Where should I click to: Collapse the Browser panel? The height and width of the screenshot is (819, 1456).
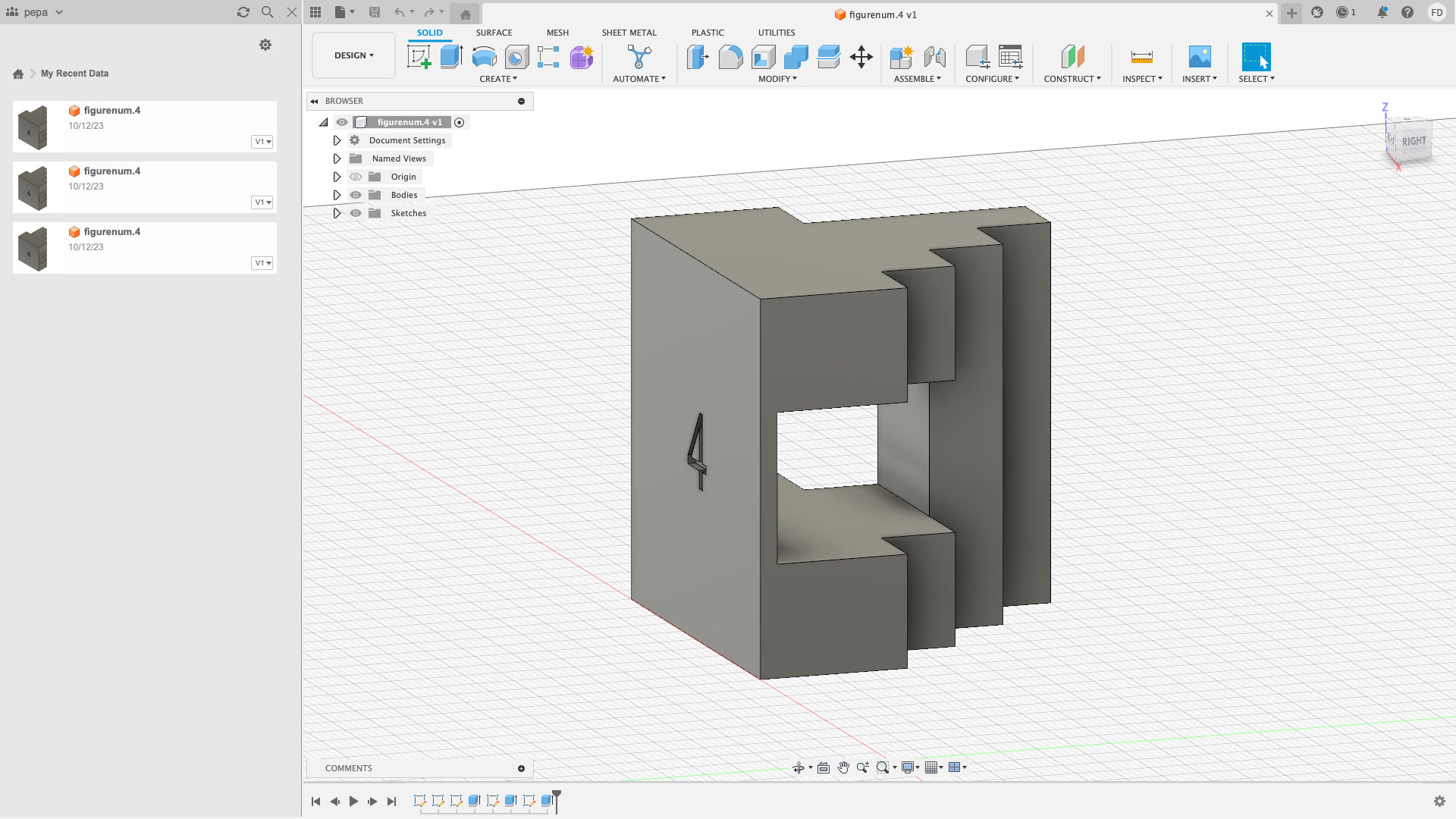tap(314, 101)
